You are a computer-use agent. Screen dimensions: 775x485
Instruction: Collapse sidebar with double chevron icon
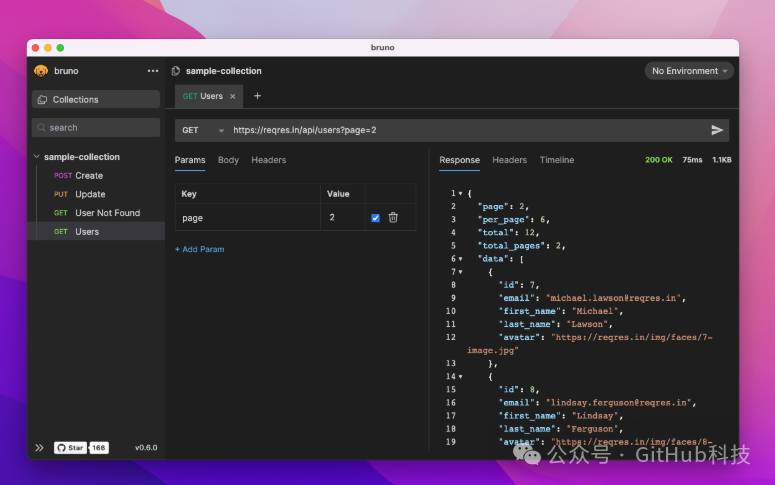click(x=39, y=448)
